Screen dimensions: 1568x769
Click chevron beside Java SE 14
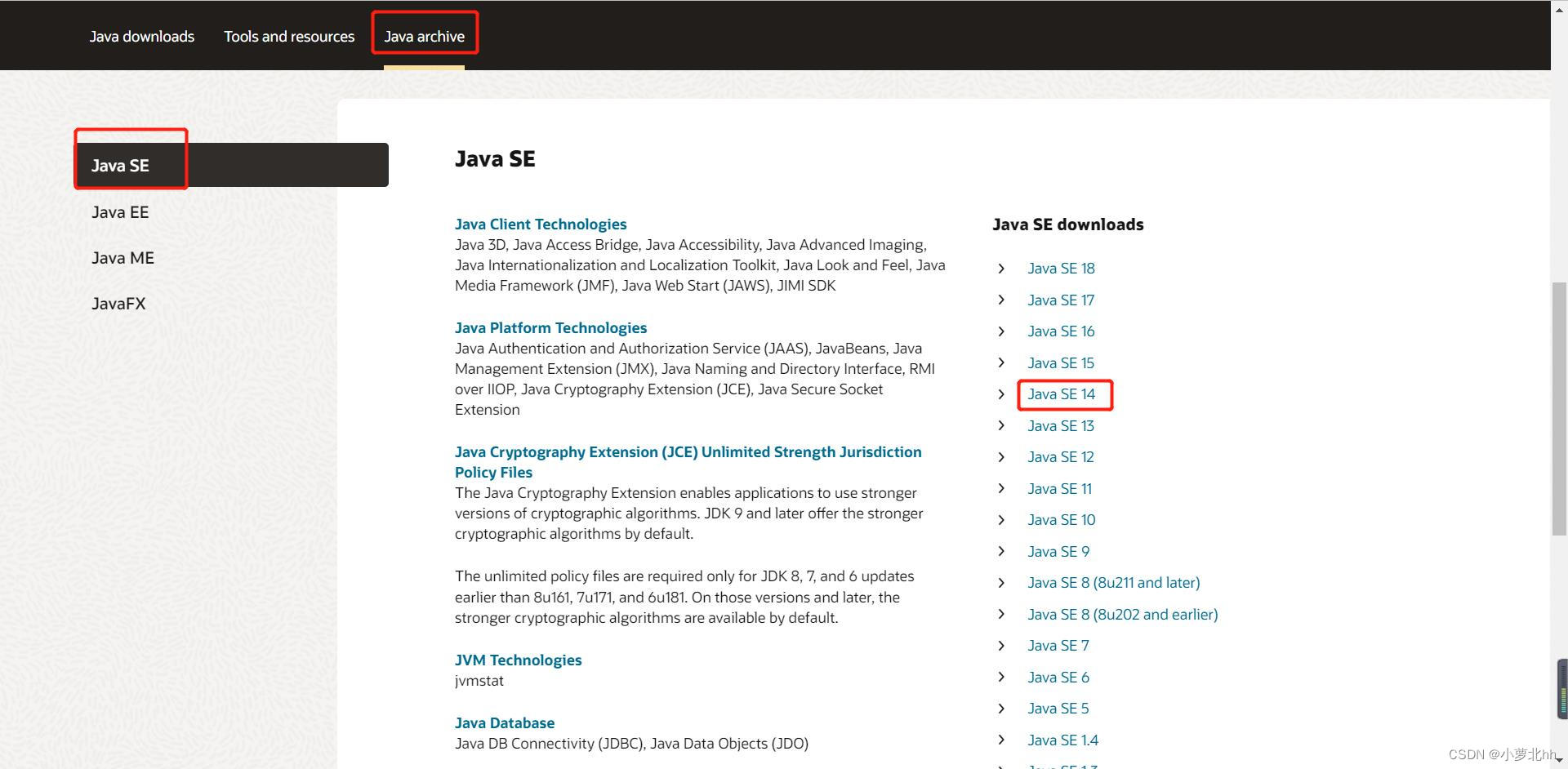point(1001,394)
